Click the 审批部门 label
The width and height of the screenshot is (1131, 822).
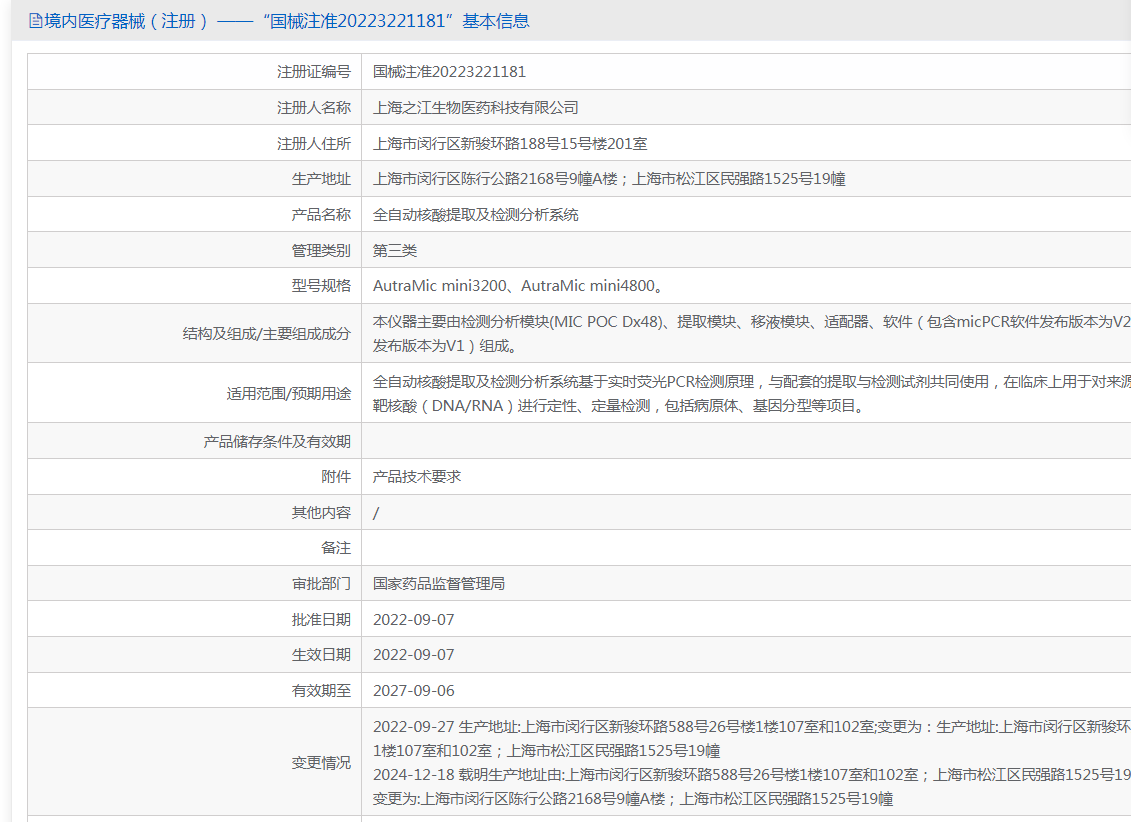(321, 584)
